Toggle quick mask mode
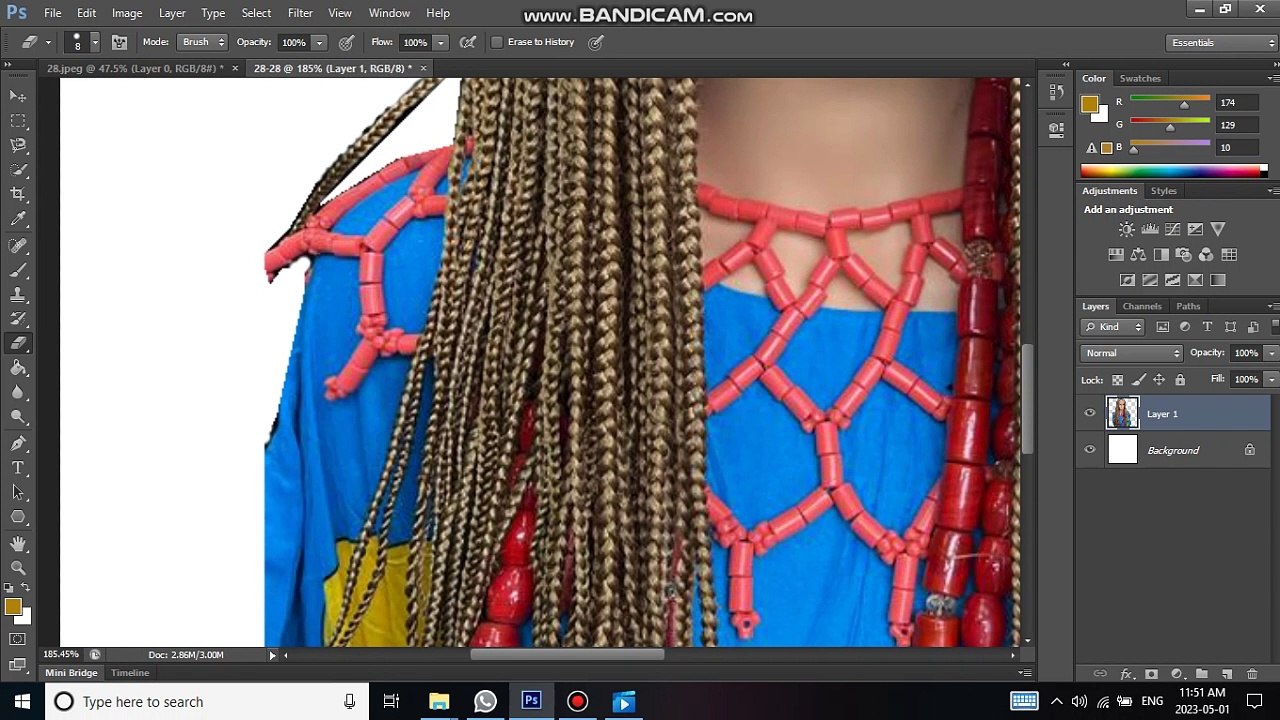 [x=18, y=639]
